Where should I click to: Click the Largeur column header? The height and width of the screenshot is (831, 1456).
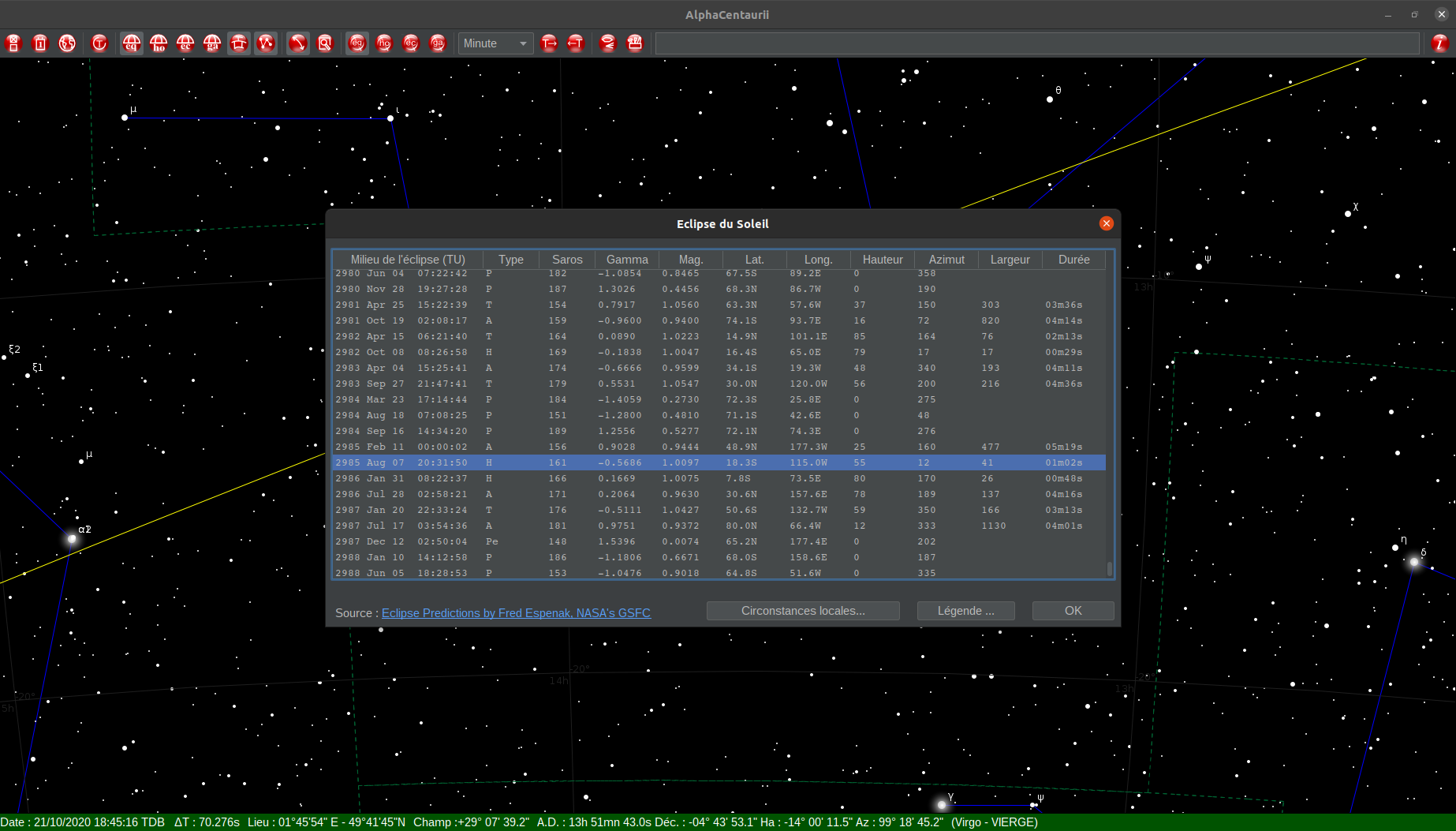click(x=1010, y=260)
